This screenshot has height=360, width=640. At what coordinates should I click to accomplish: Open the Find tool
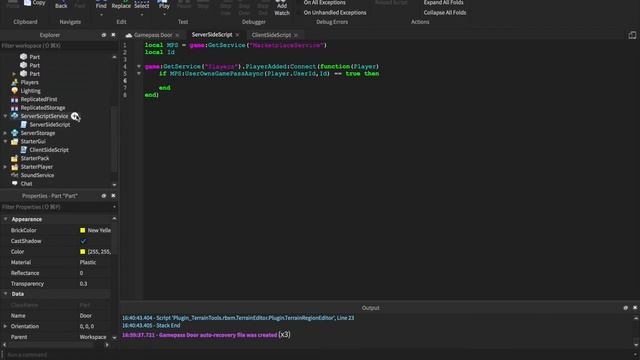[101, 5]
